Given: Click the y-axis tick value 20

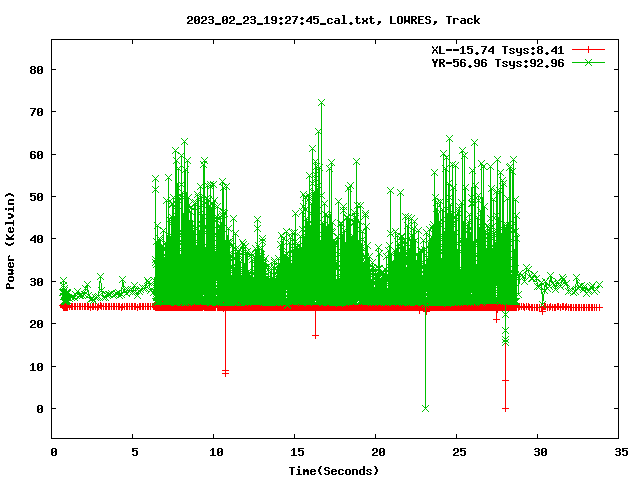Looking at the screenshot, I should click(36, 324).
